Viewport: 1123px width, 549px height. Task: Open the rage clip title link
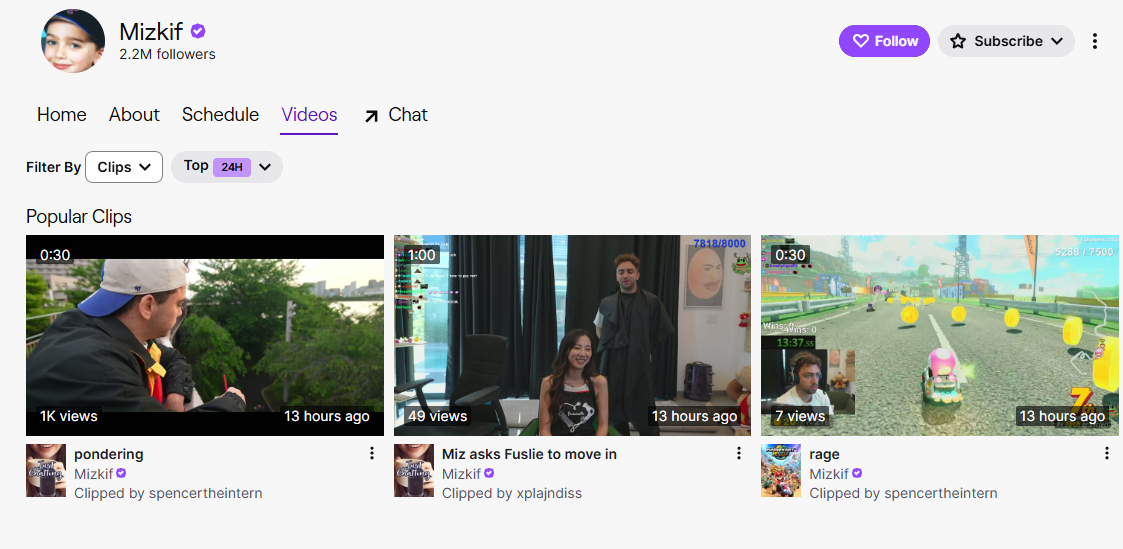pyautogui.click(x=824, y=454)
